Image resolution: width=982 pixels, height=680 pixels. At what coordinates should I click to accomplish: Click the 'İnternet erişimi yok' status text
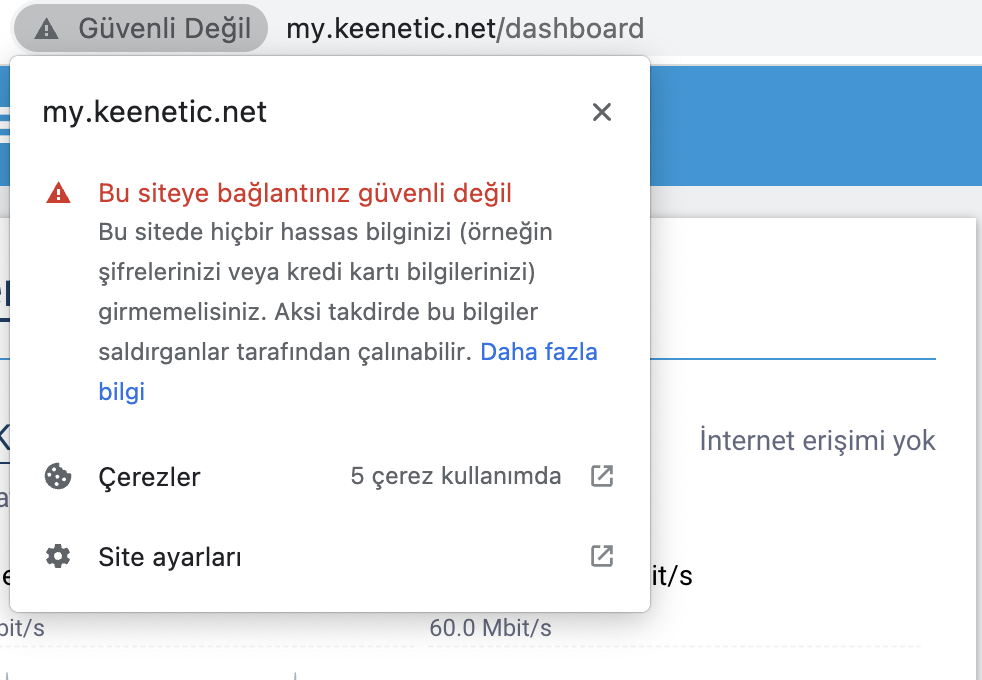[x=817, y=440]
